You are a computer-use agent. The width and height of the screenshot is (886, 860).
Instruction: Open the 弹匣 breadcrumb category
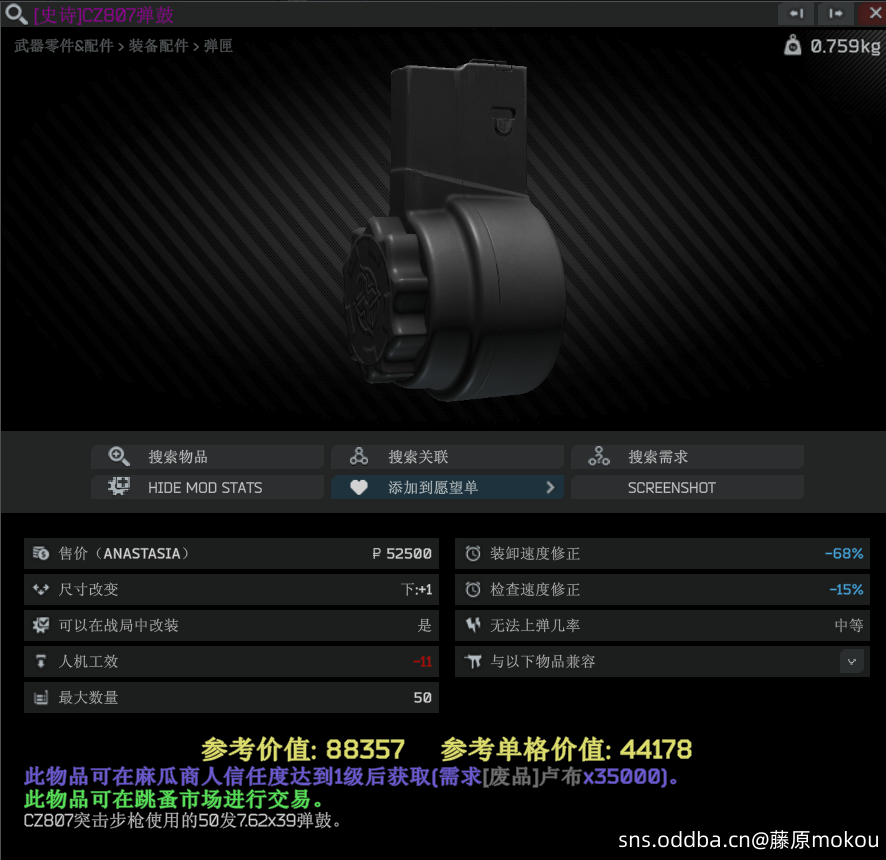(218, 46)
